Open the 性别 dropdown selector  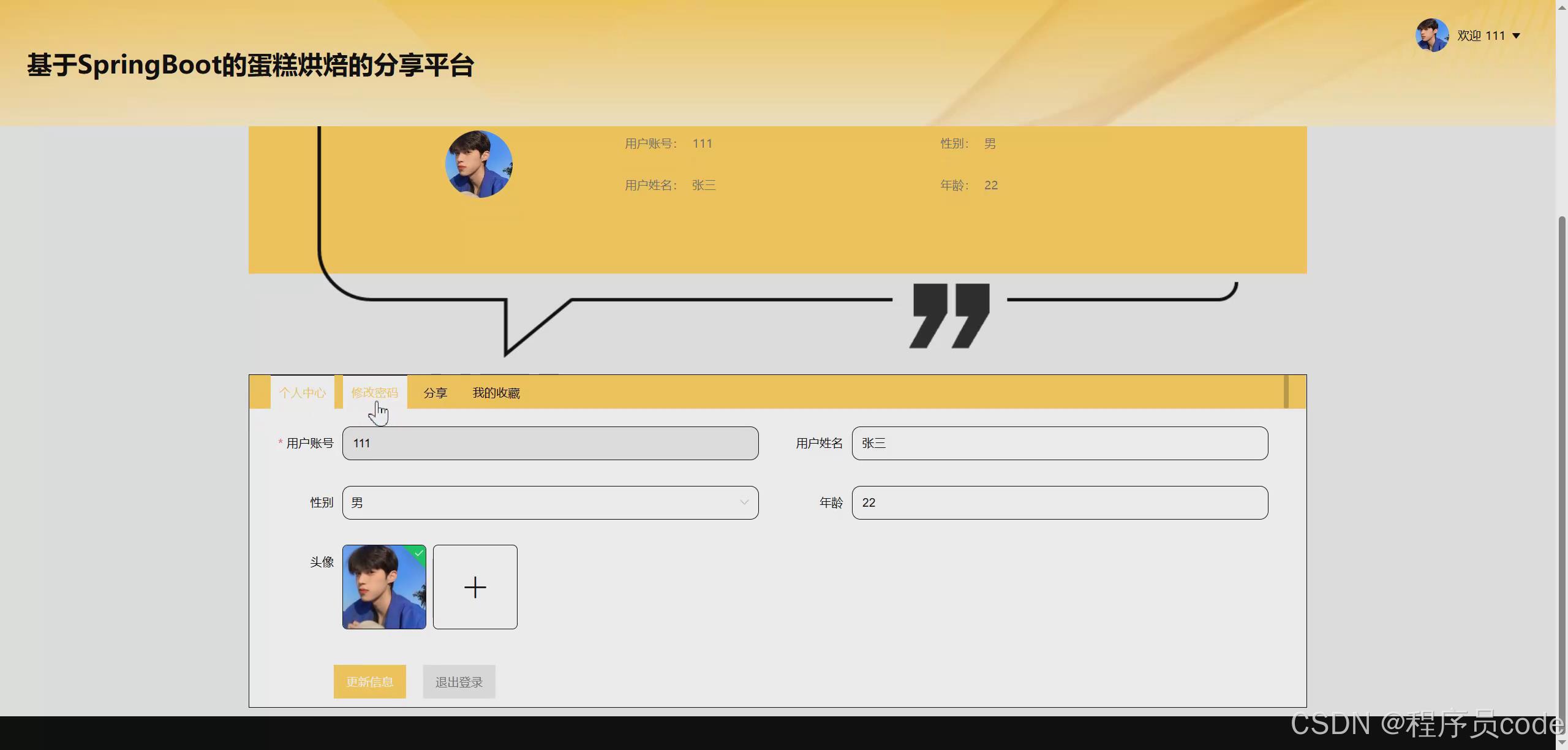[549, 502]
